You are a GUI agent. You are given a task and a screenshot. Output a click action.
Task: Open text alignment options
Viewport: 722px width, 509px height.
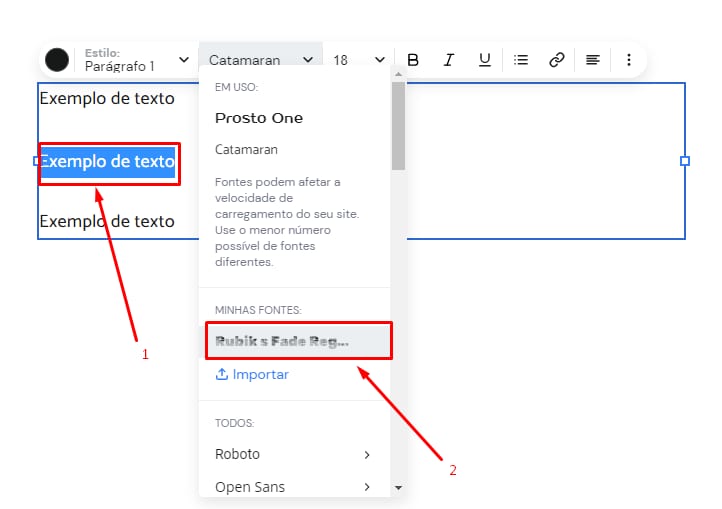point(593,60)
